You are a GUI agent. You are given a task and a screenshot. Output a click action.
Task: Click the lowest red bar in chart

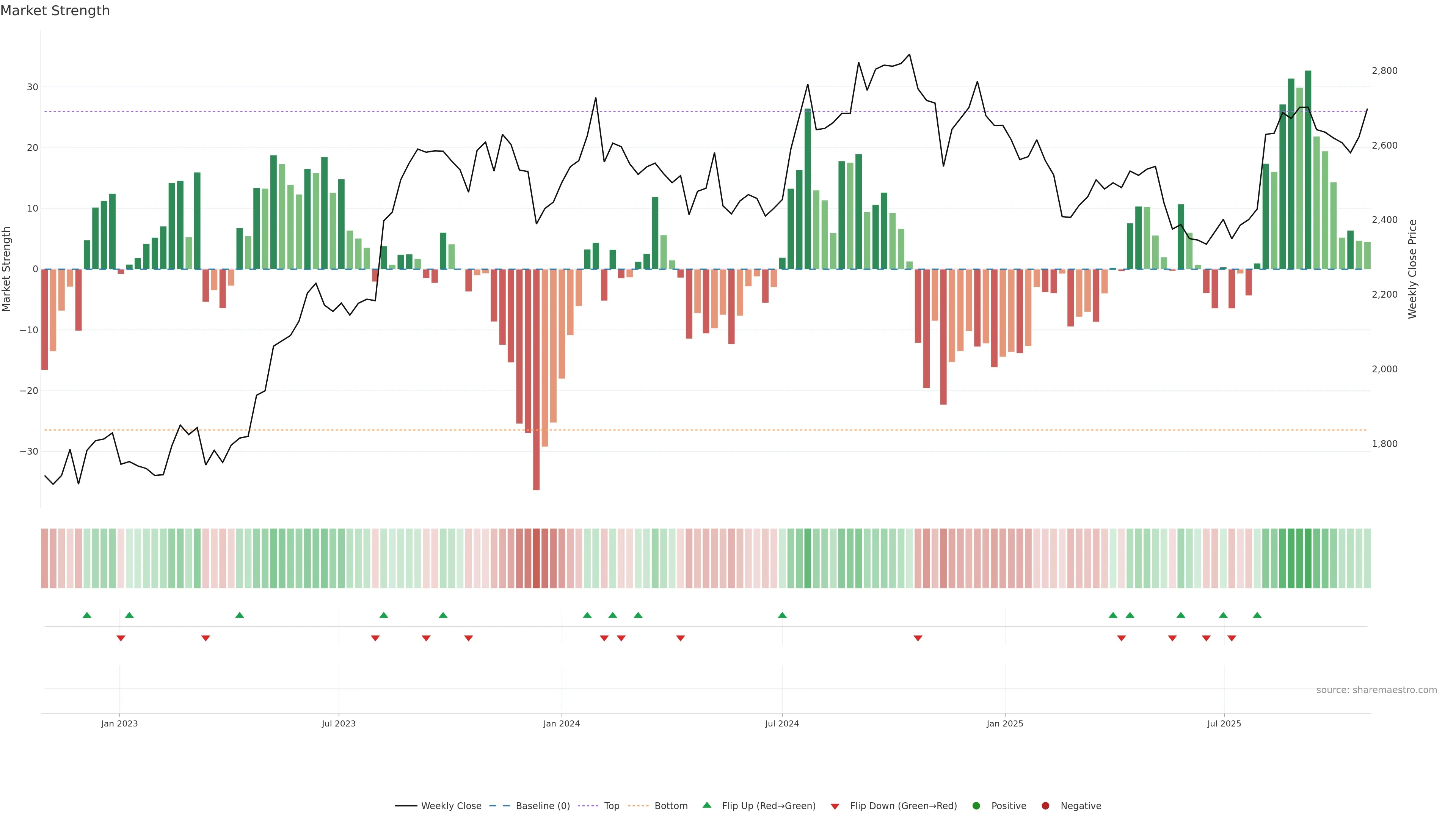coord(537,395)
